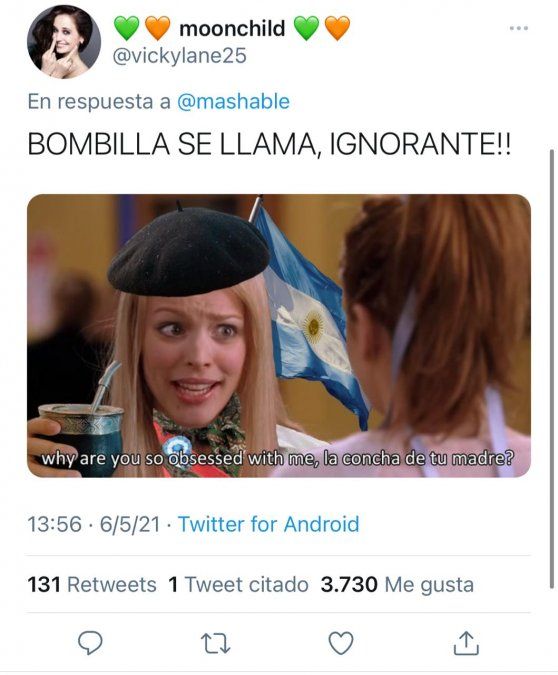Click the vertical scrollbar on the right
The image size is (558, 675).
click(x=552, y=369)
